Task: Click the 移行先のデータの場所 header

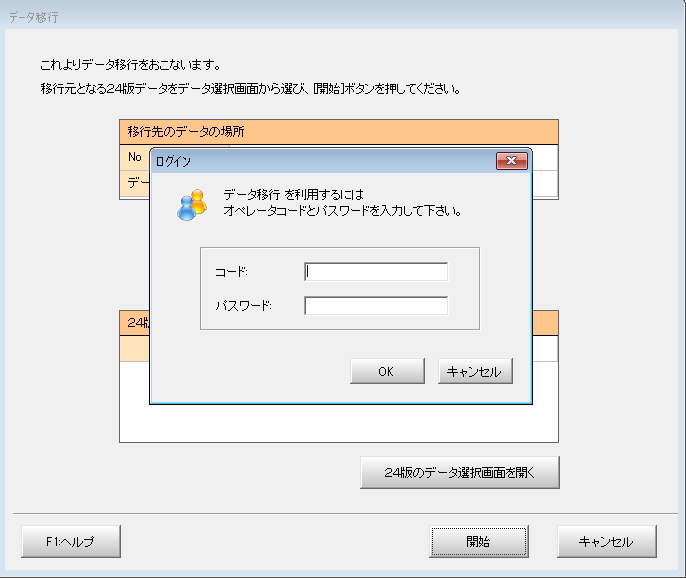Action: (339, 132)
